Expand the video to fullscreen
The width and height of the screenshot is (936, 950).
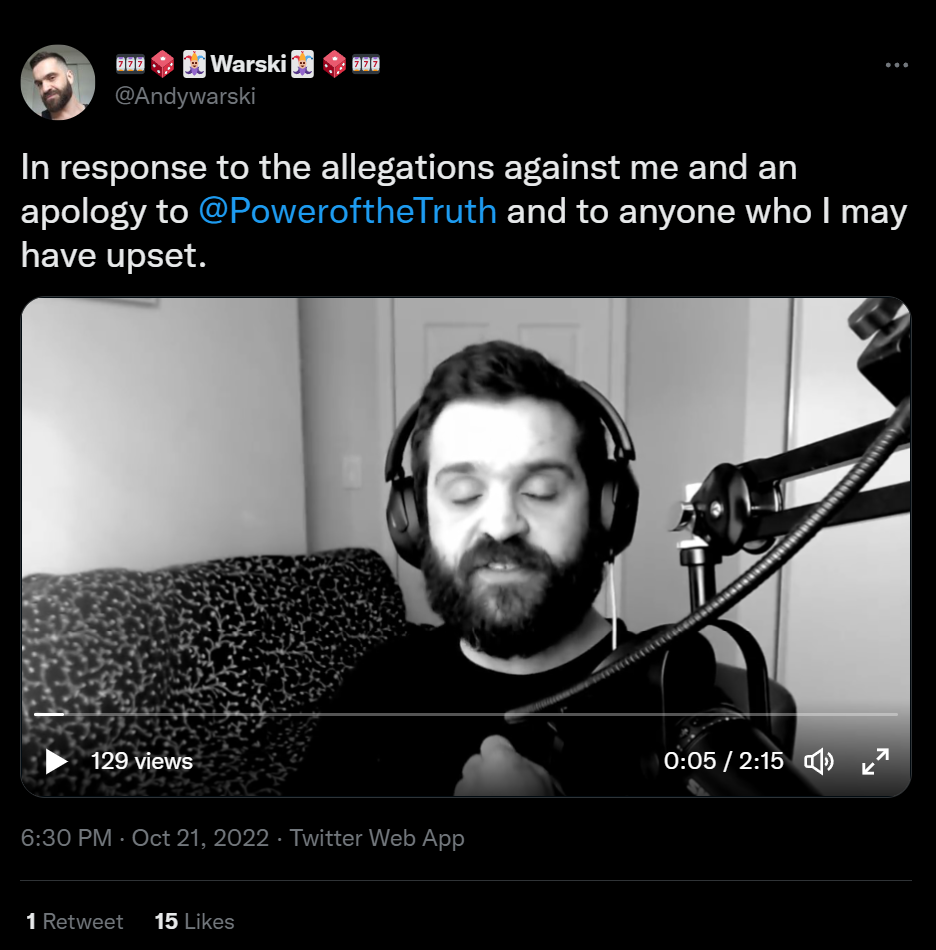[875, 762]
